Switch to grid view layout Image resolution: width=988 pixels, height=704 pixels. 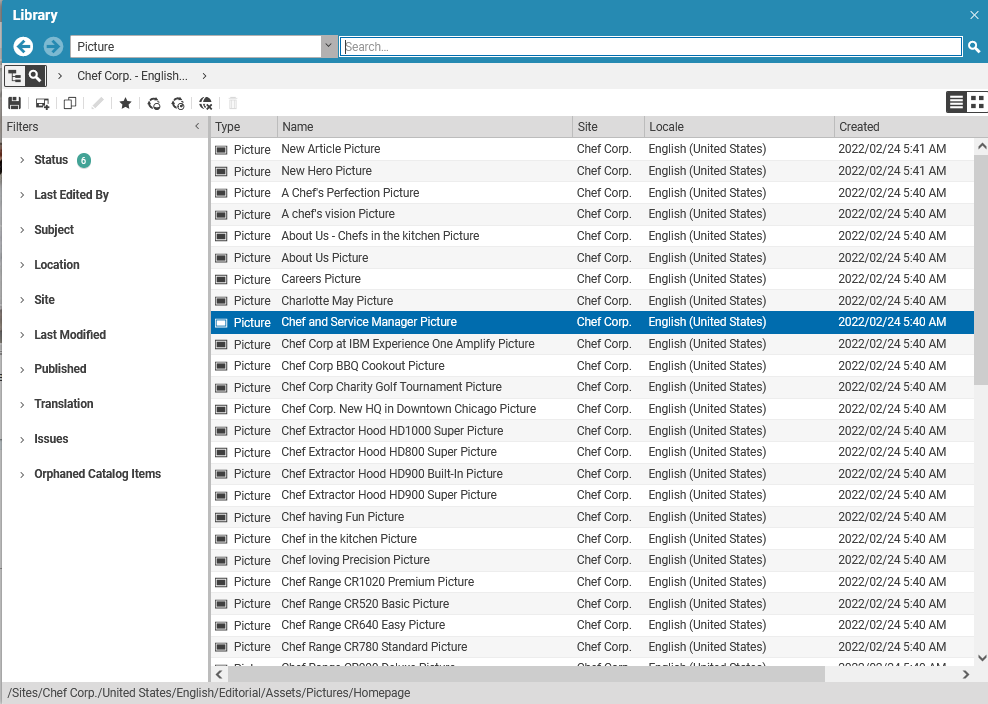(x=977, y=101)
